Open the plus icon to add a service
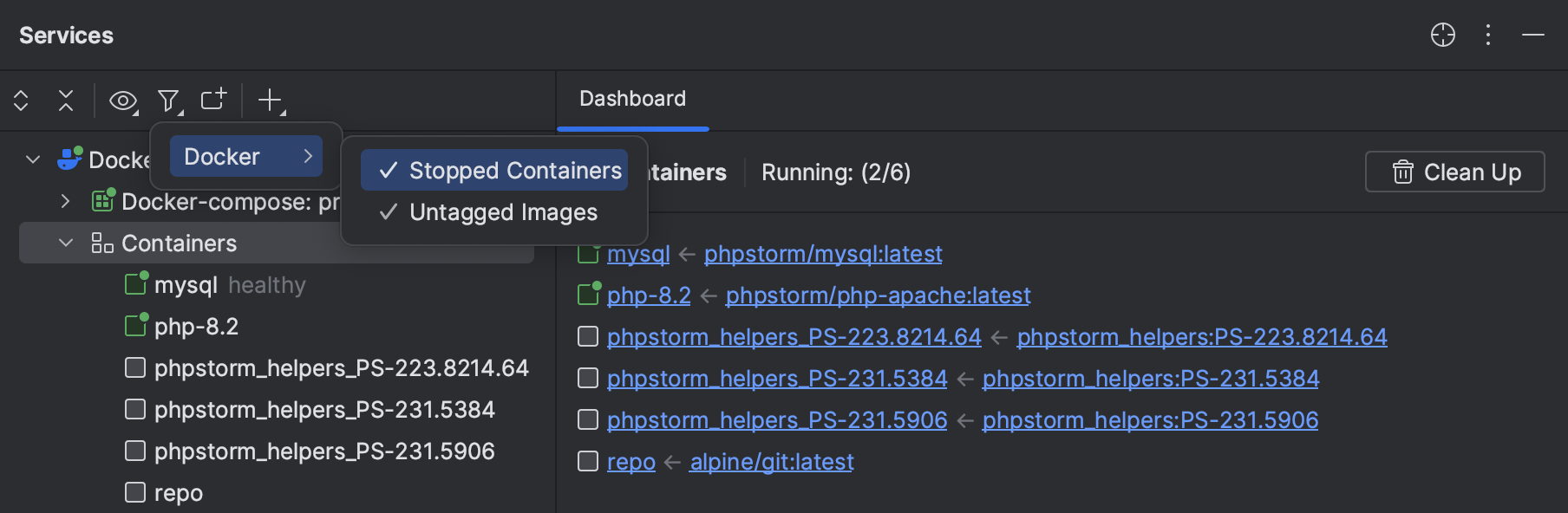Screen dimensions: 1568x513 click(270, 101)
